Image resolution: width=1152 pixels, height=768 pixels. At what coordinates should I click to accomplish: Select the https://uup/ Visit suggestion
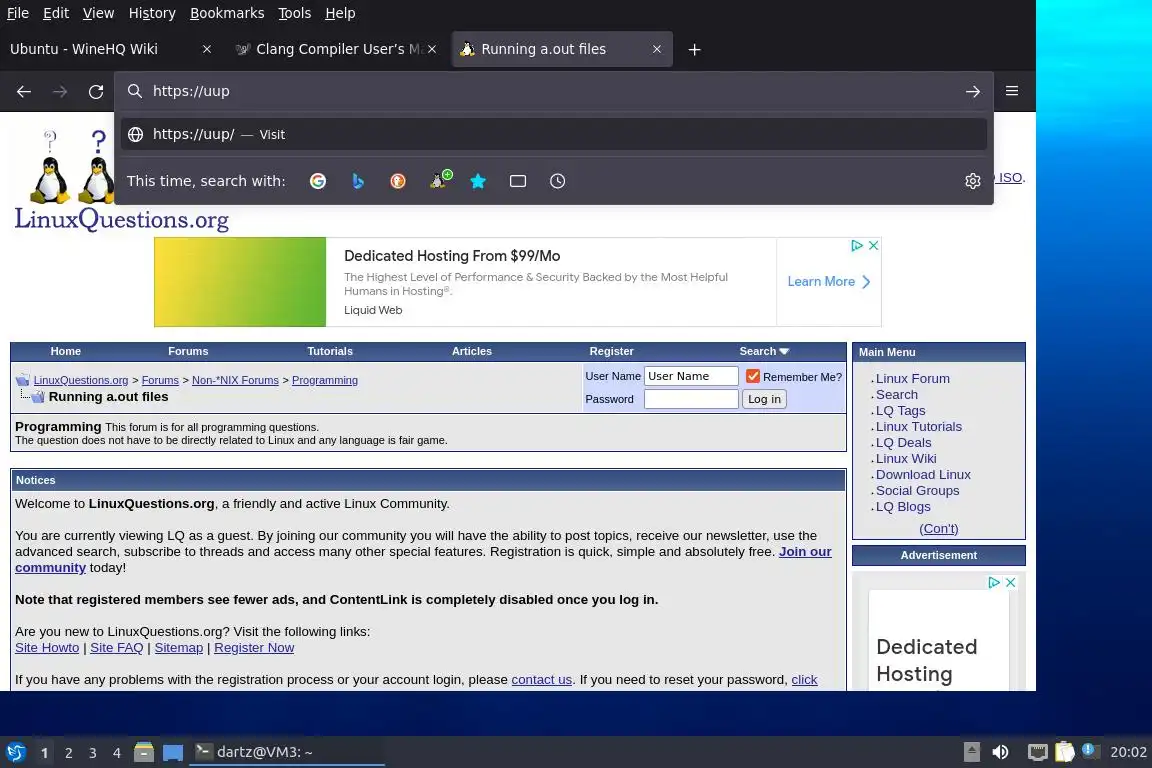tap(554, 134)
